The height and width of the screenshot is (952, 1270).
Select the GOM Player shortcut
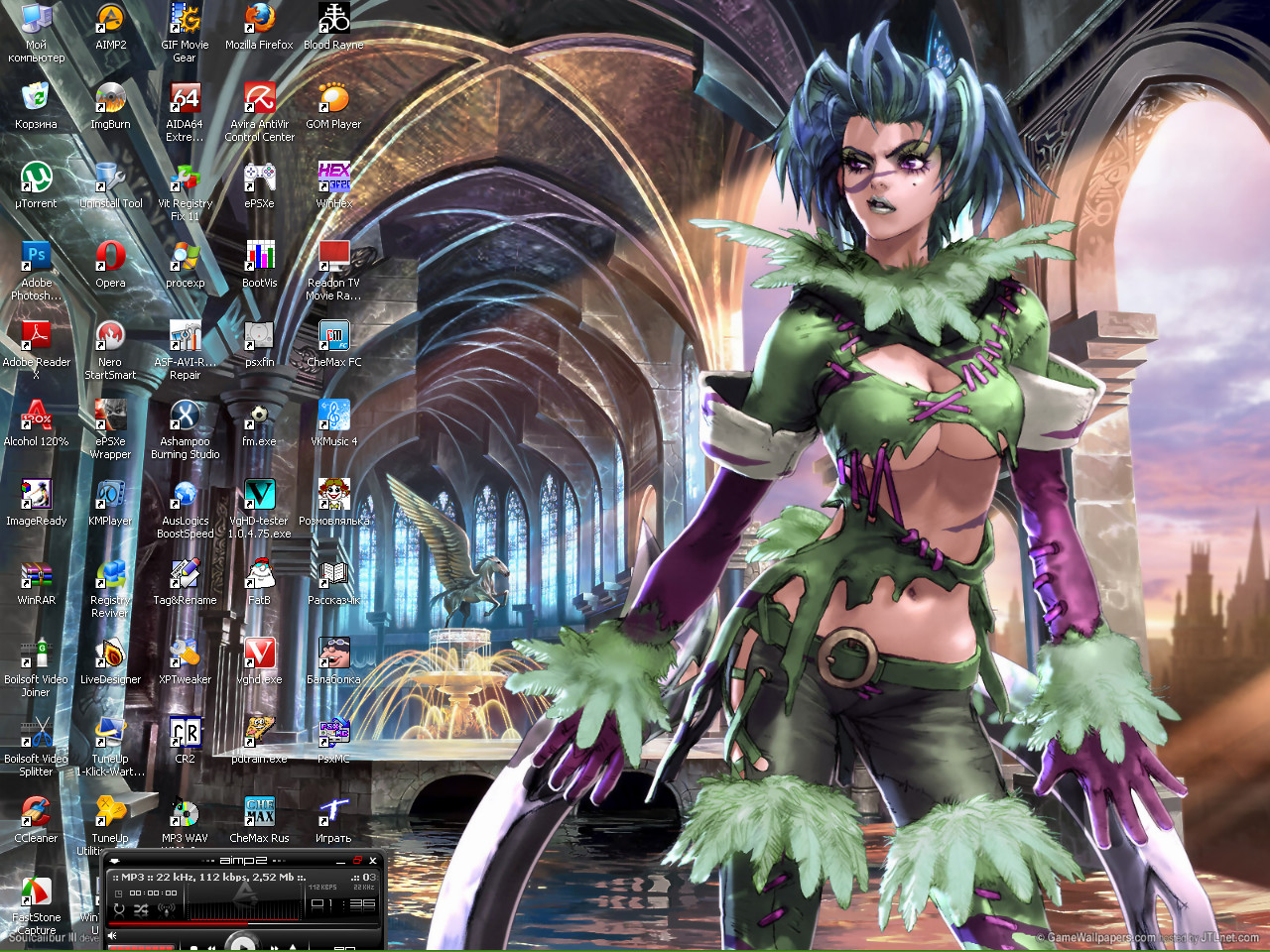click(333, 98)
